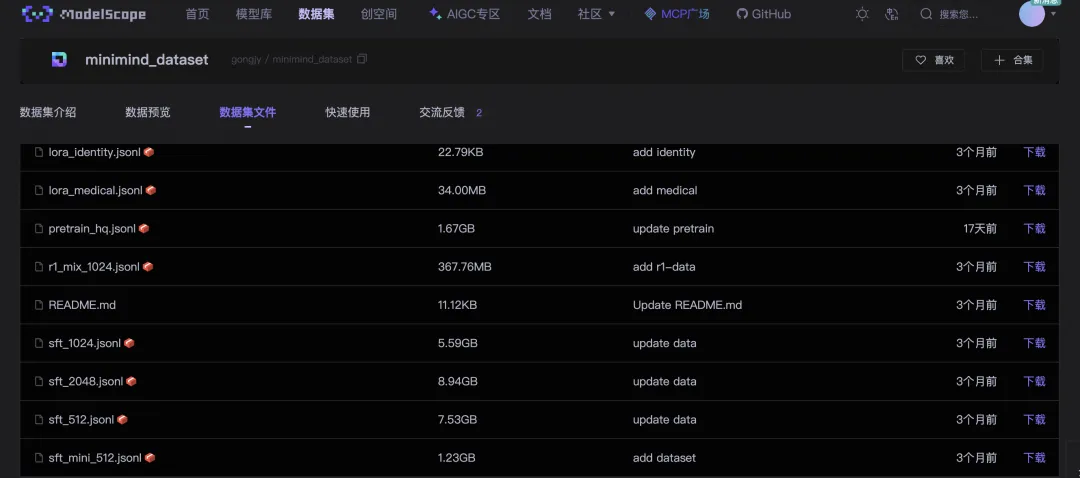
Task: Click the 'update pretrain' commit message
Action: (x=673, y=229)
